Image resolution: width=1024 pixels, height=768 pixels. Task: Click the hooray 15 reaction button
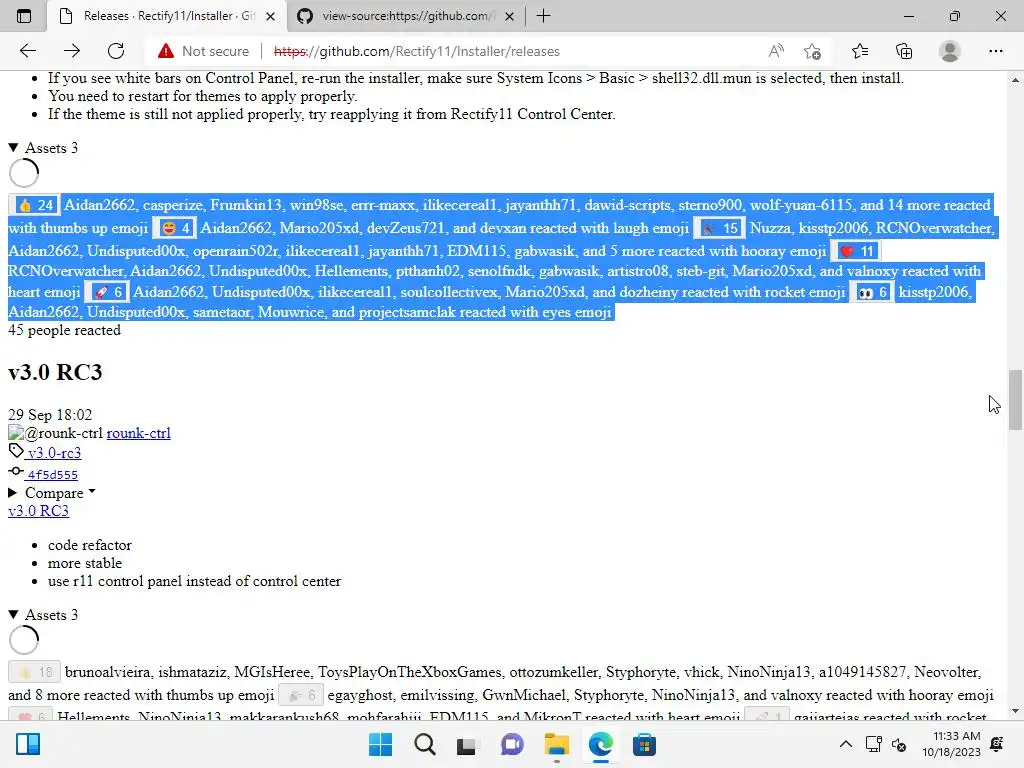tap(719, 228)
